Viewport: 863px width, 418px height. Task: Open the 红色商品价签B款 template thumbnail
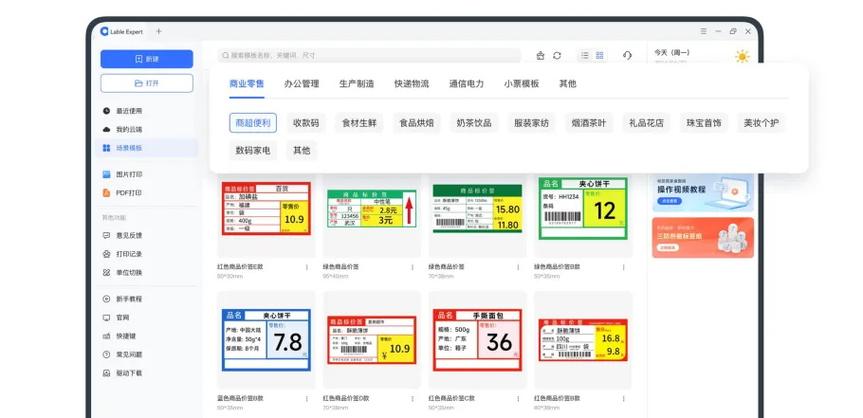(583, 340)
